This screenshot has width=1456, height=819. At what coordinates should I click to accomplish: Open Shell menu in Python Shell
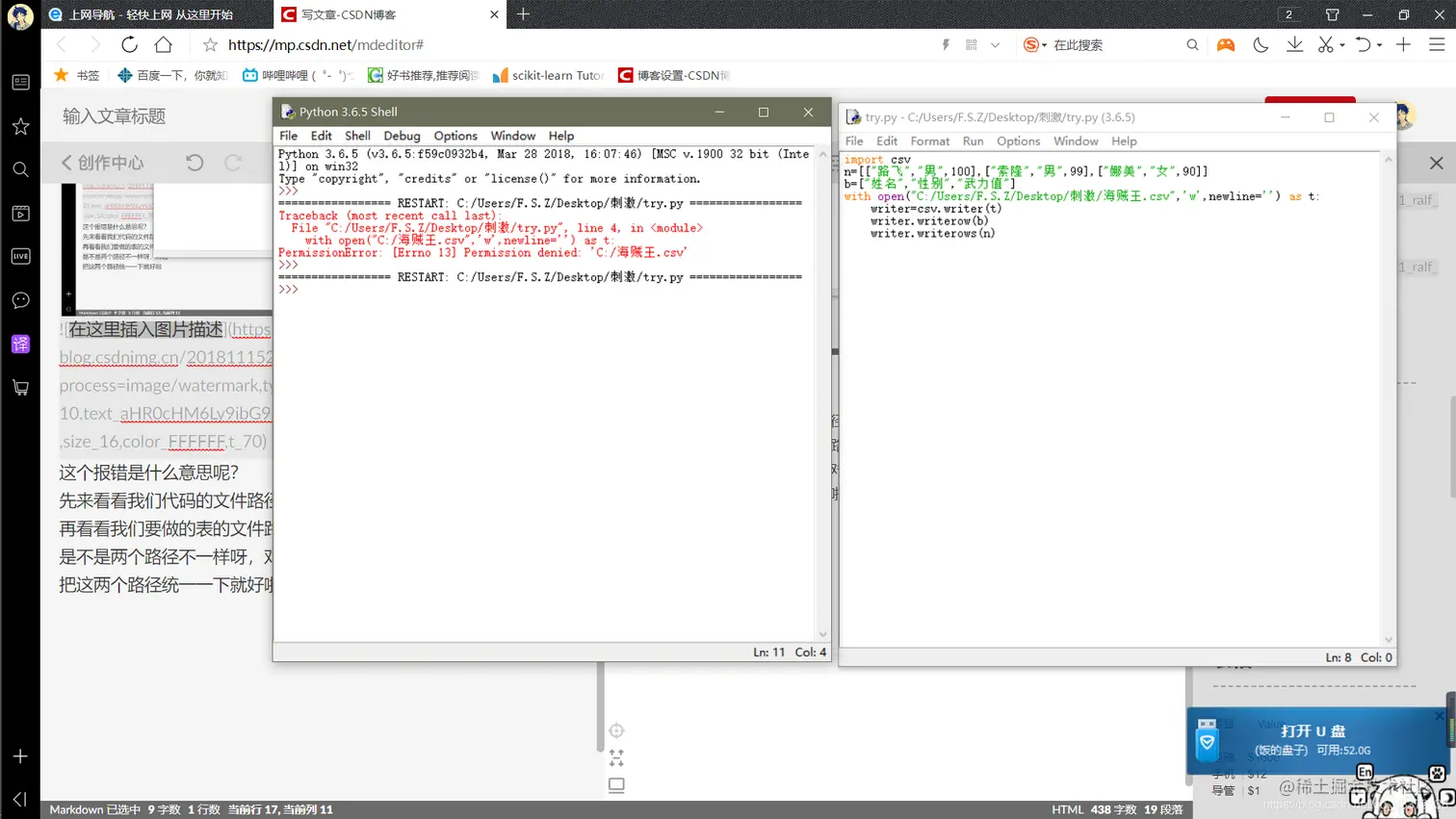click(x=357, y=136)
